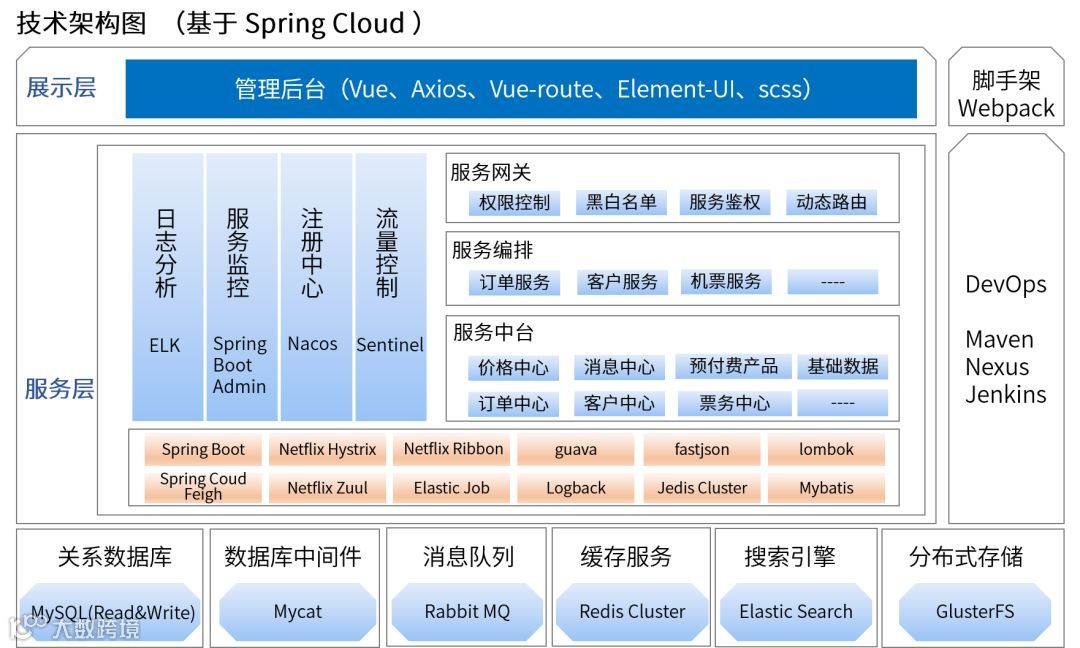Click the 动态路由 block
This screenshot has width=1080, height=648.
(831, 202)
